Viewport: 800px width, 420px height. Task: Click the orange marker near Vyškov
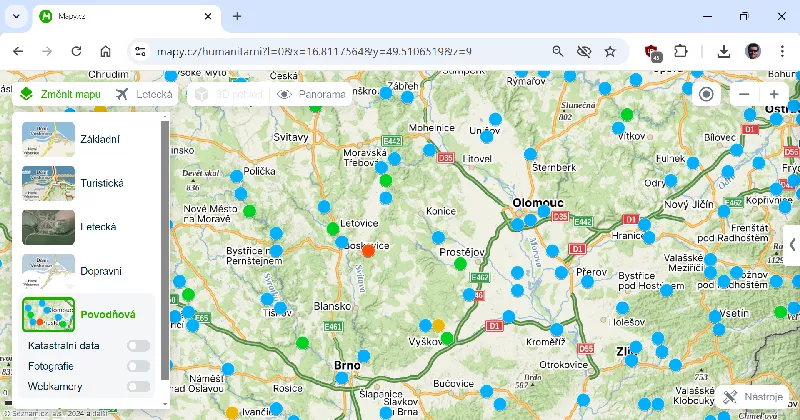click(437, 326)
